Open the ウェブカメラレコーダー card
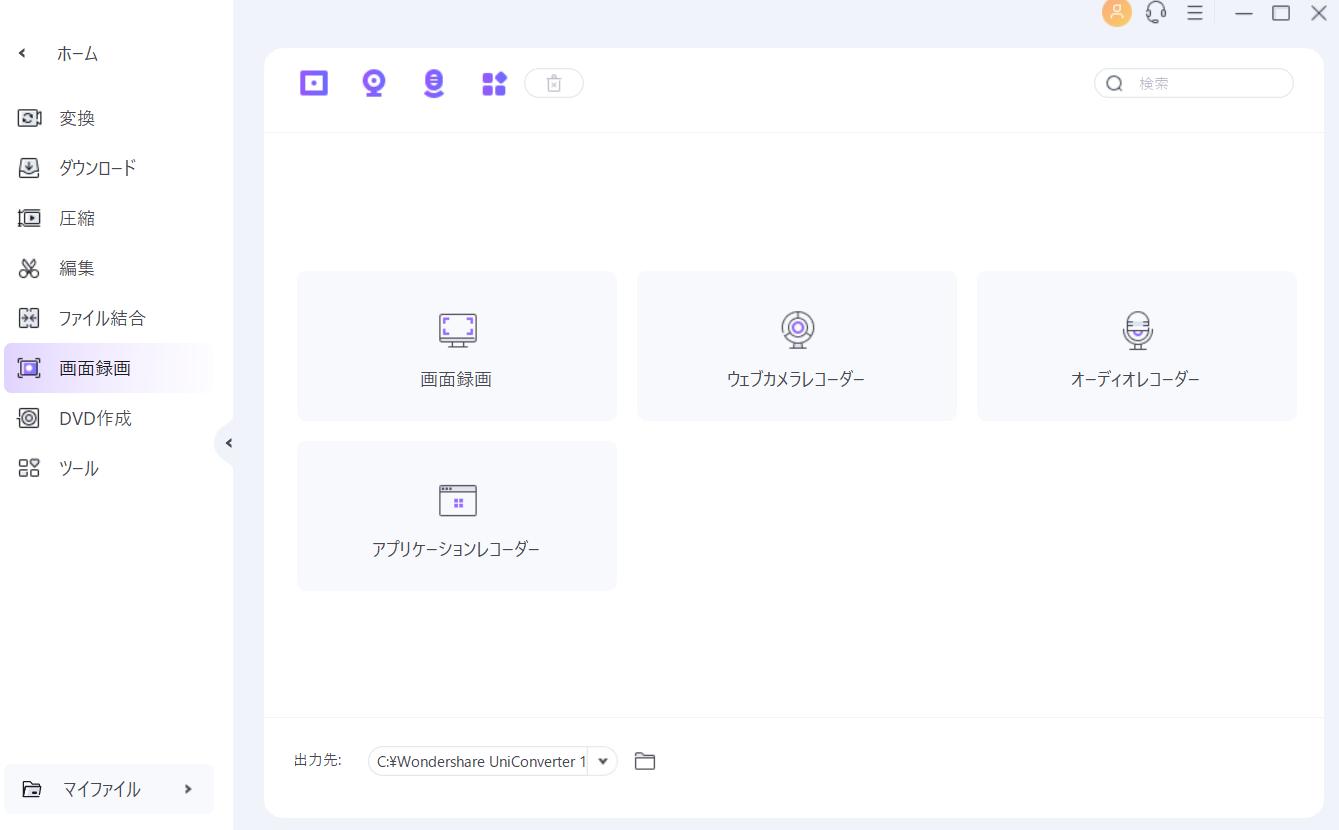1339x830 pixels. point(797,346)
